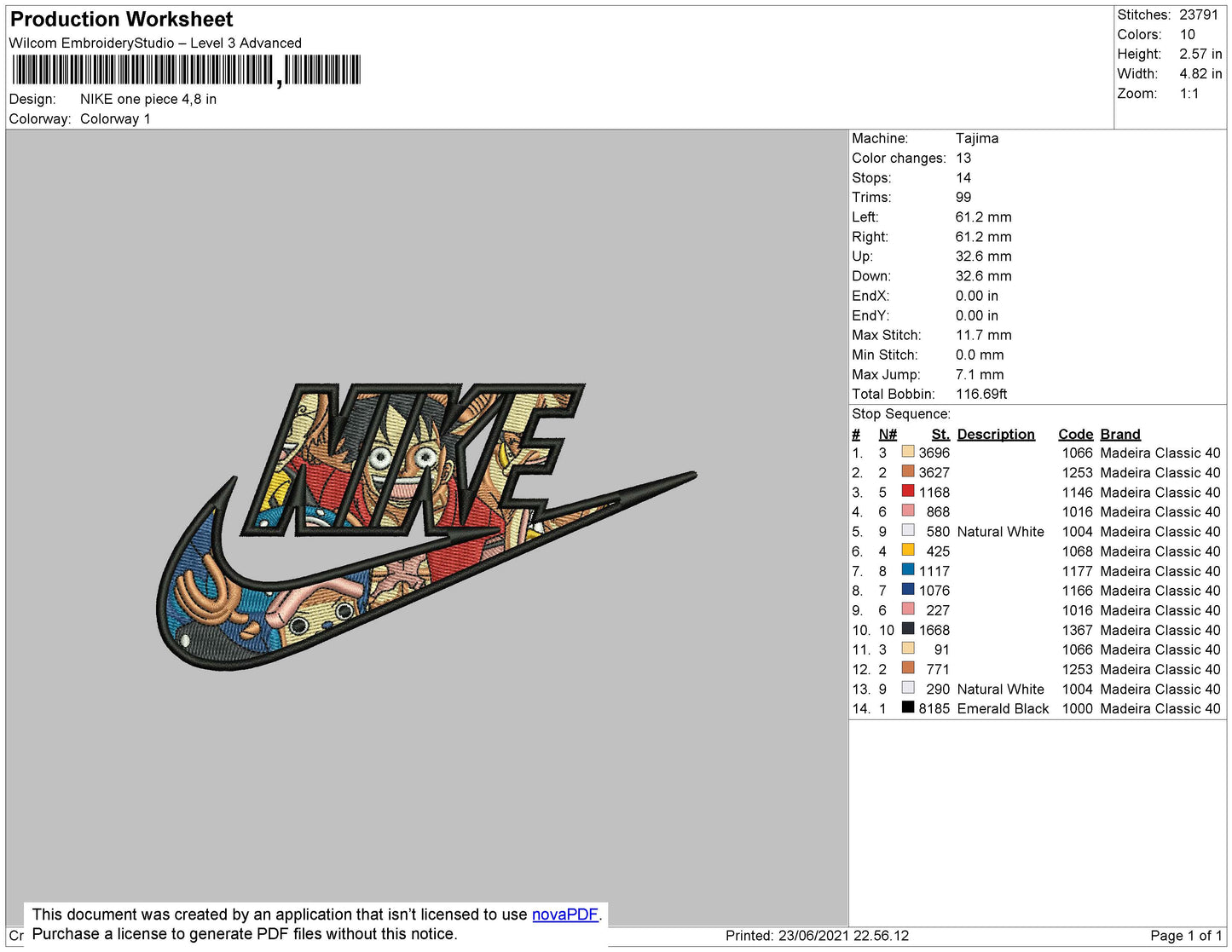Select the yellow swatch for code 1068
This screenshot has height=952, width=1232.
908,551
